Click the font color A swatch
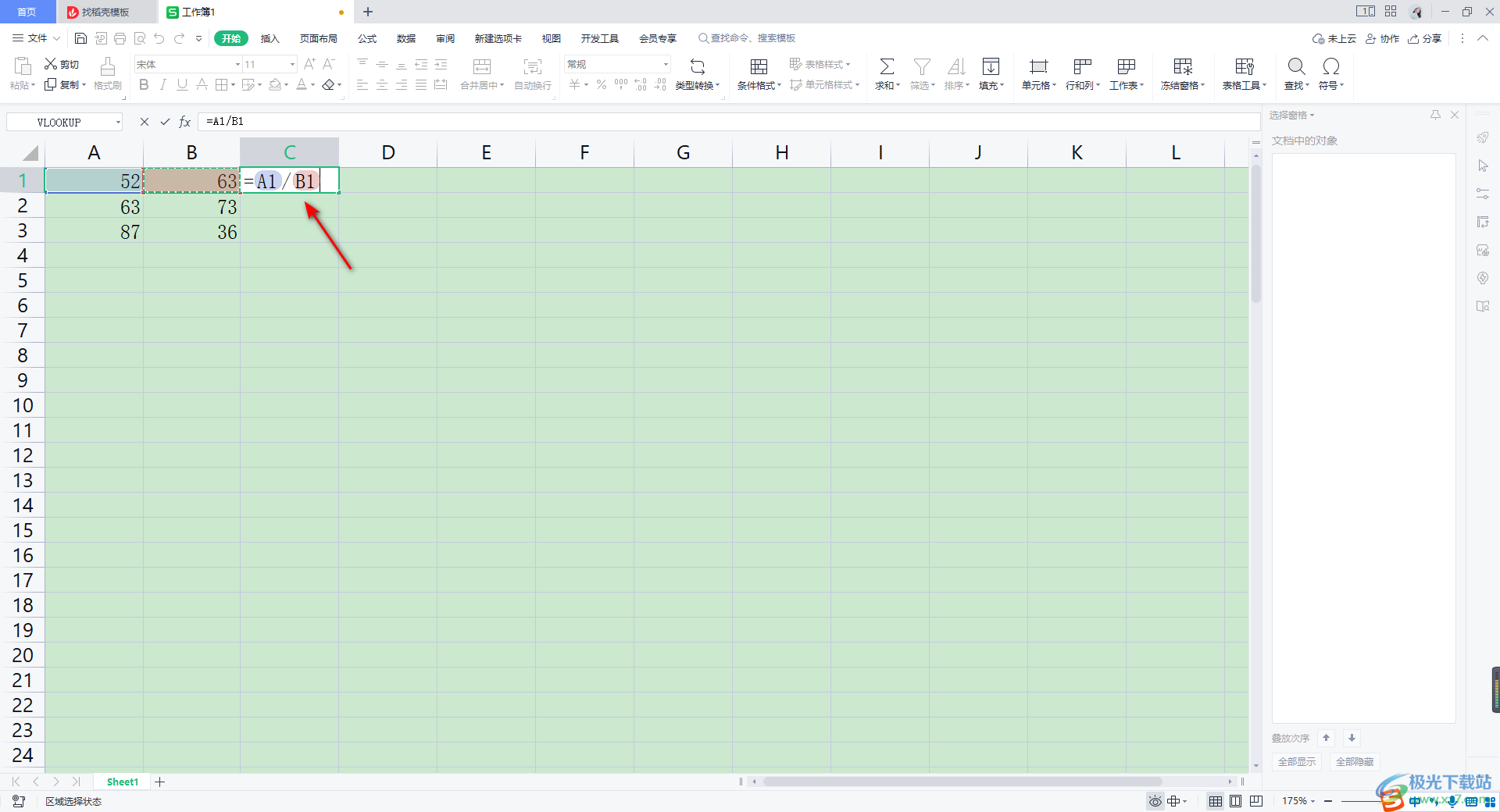The width and height of the screenshot is (1500, 812). tap(302, 85)
